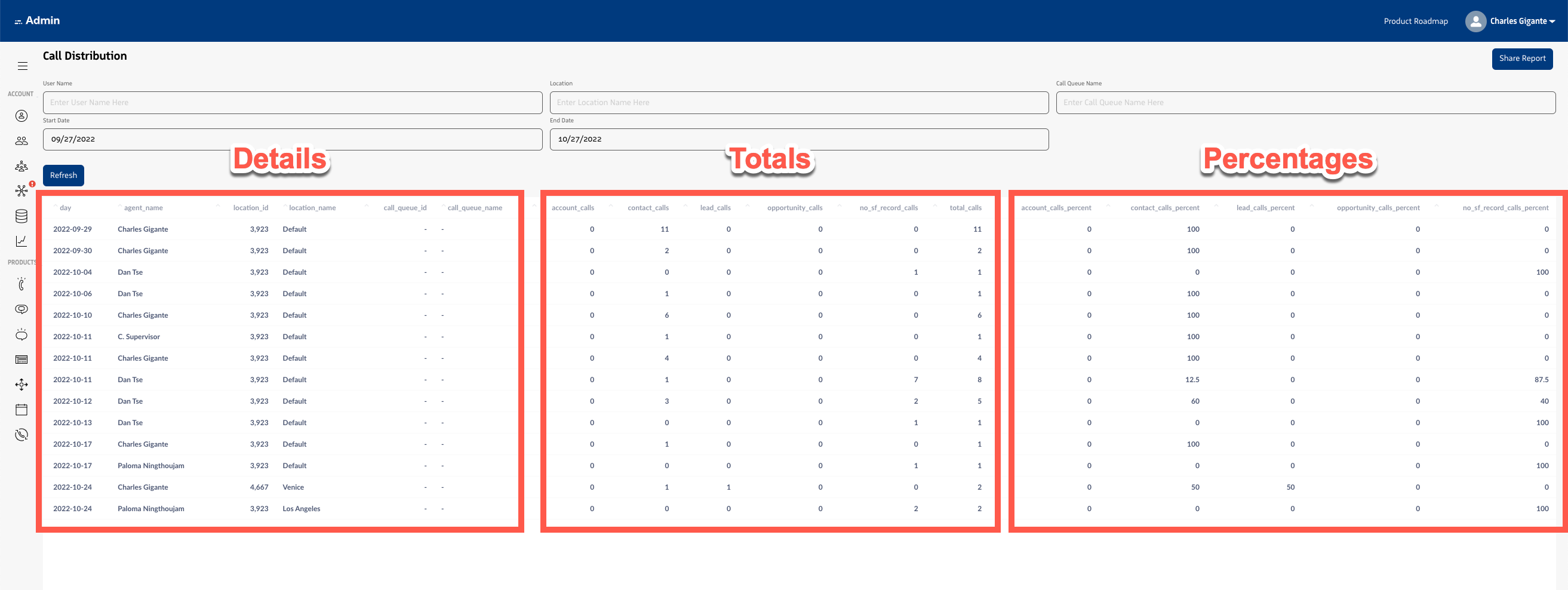Open the database stack icon in sidebar

pos(21,216)
